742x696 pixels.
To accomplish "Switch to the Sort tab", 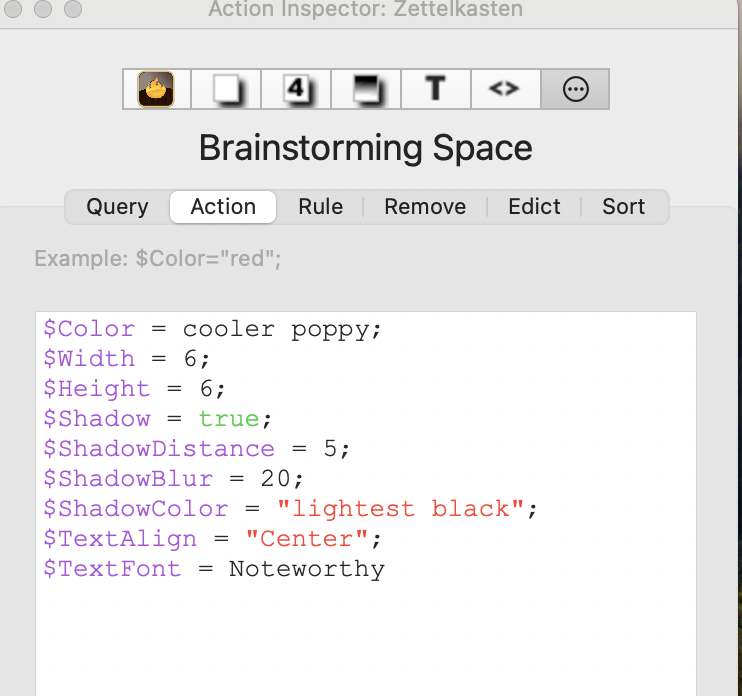I will 623,207.
